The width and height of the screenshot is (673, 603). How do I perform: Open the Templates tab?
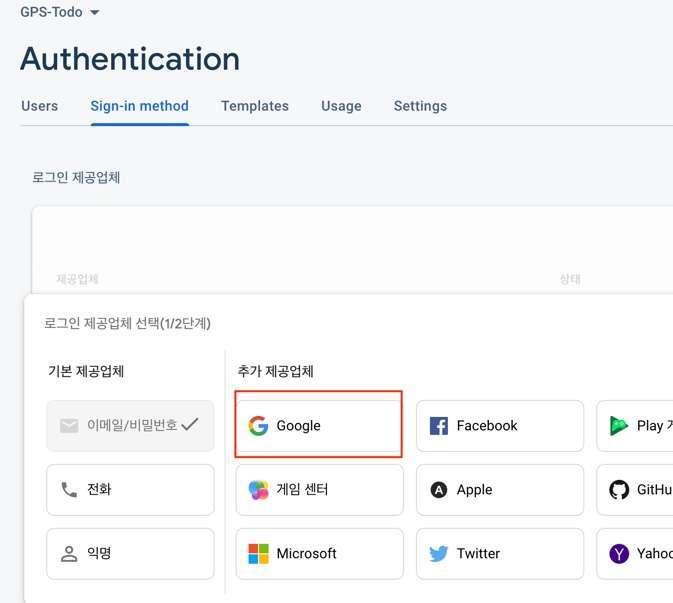click(255, 106)
